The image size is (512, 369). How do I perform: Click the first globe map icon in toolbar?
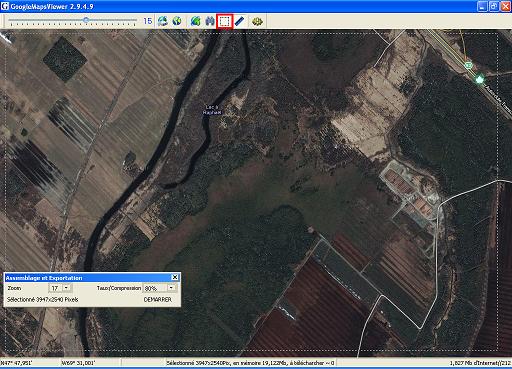point(163,21)
